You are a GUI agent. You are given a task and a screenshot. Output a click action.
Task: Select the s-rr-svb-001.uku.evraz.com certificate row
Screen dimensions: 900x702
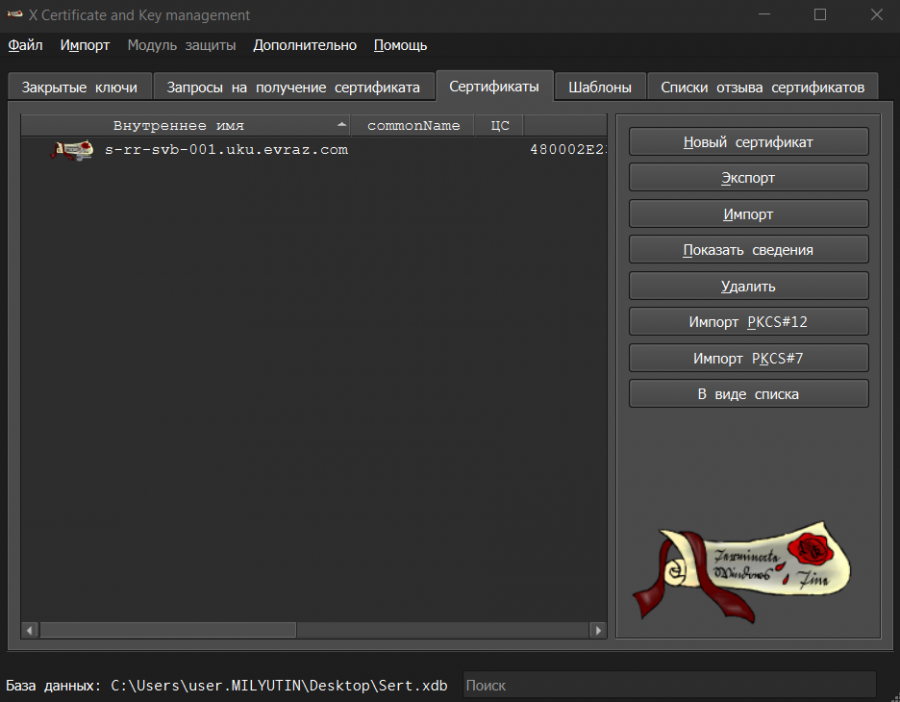[x=226, y=150]
